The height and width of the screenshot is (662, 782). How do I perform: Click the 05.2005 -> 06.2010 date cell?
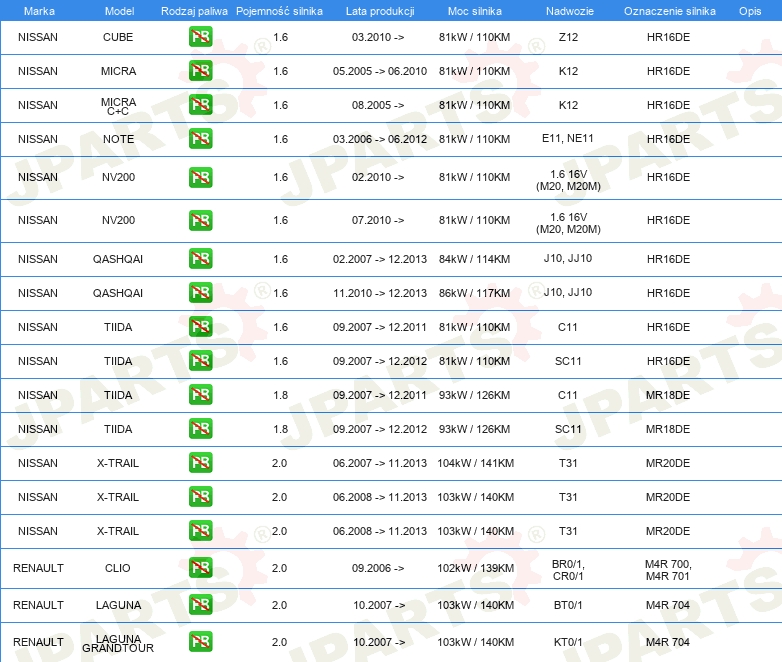click(x=380, y=71)
